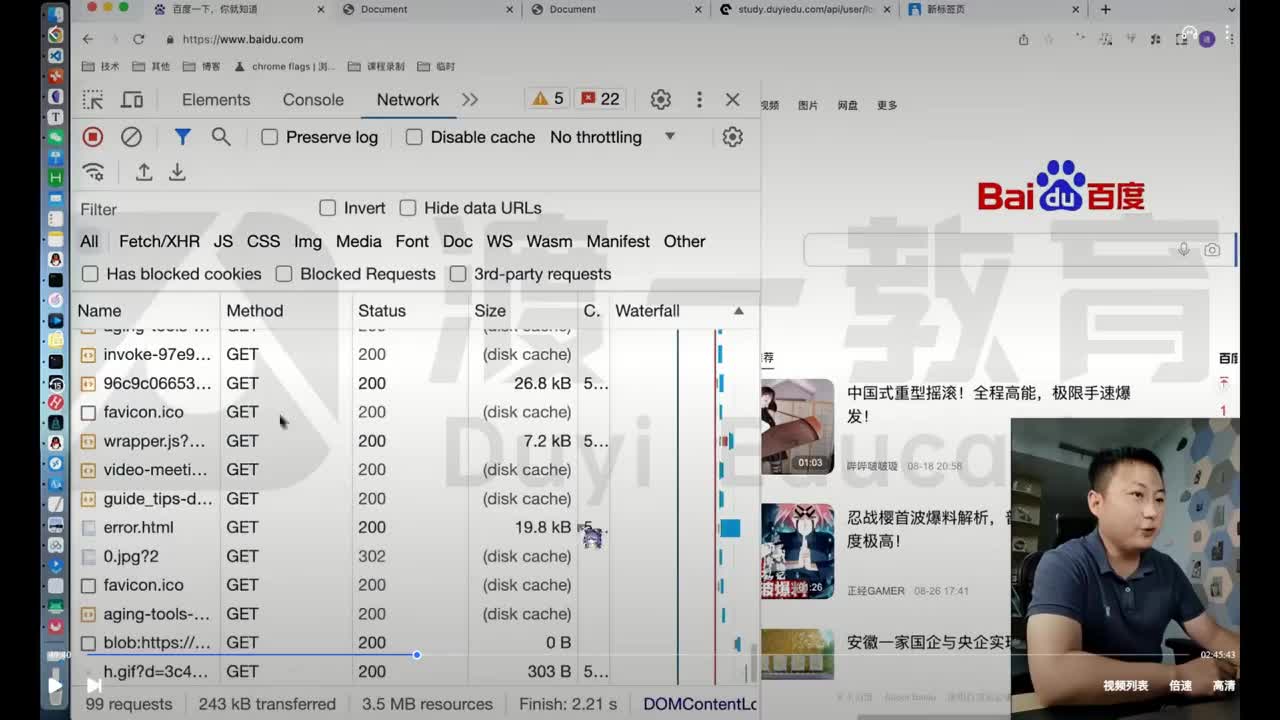Filter requests by Doc

point(458,241)
